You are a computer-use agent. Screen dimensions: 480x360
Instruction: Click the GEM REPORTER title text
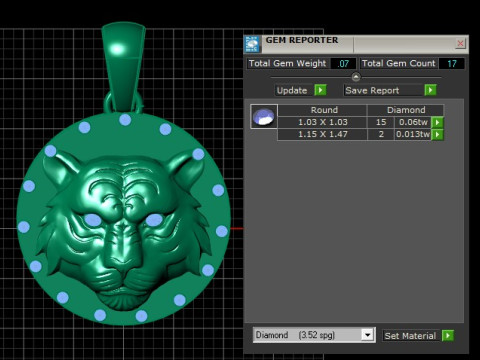pyautogui.click(x=302, y=40)
